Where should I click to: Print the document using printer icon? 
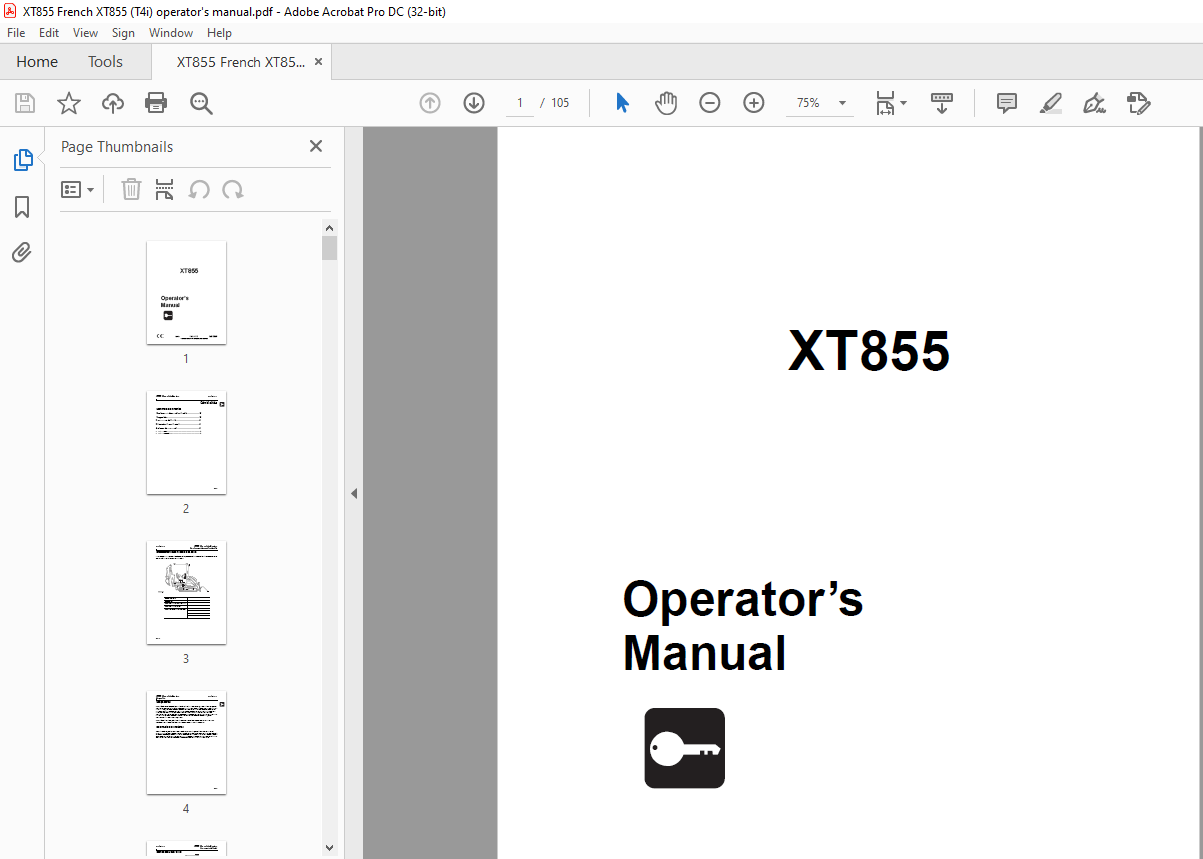pyautogui.click(x=156, y=103)
